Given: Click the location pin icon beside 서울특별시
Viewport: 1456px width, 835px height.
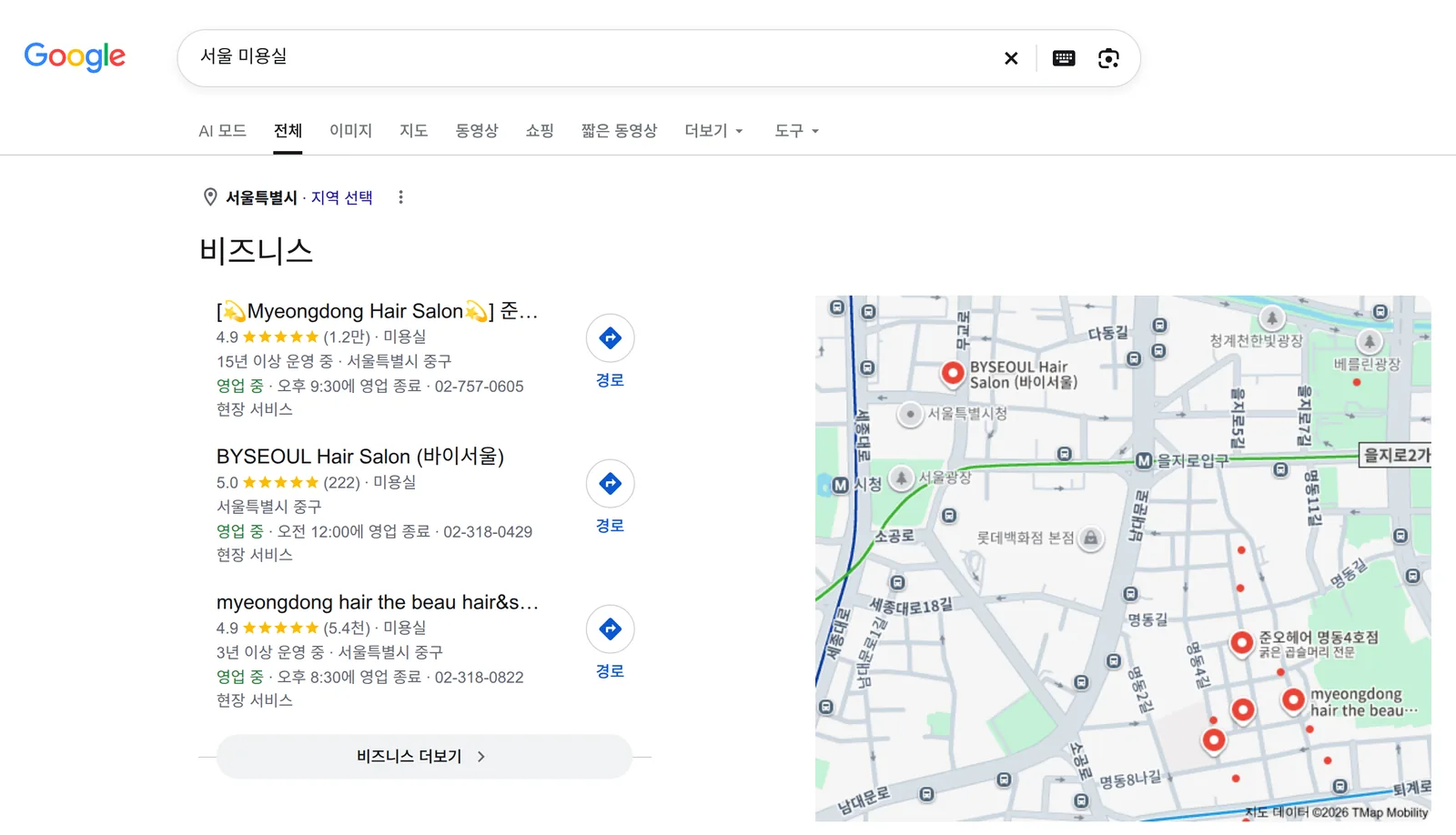Looking at the screenshot, I should [210, 197].
